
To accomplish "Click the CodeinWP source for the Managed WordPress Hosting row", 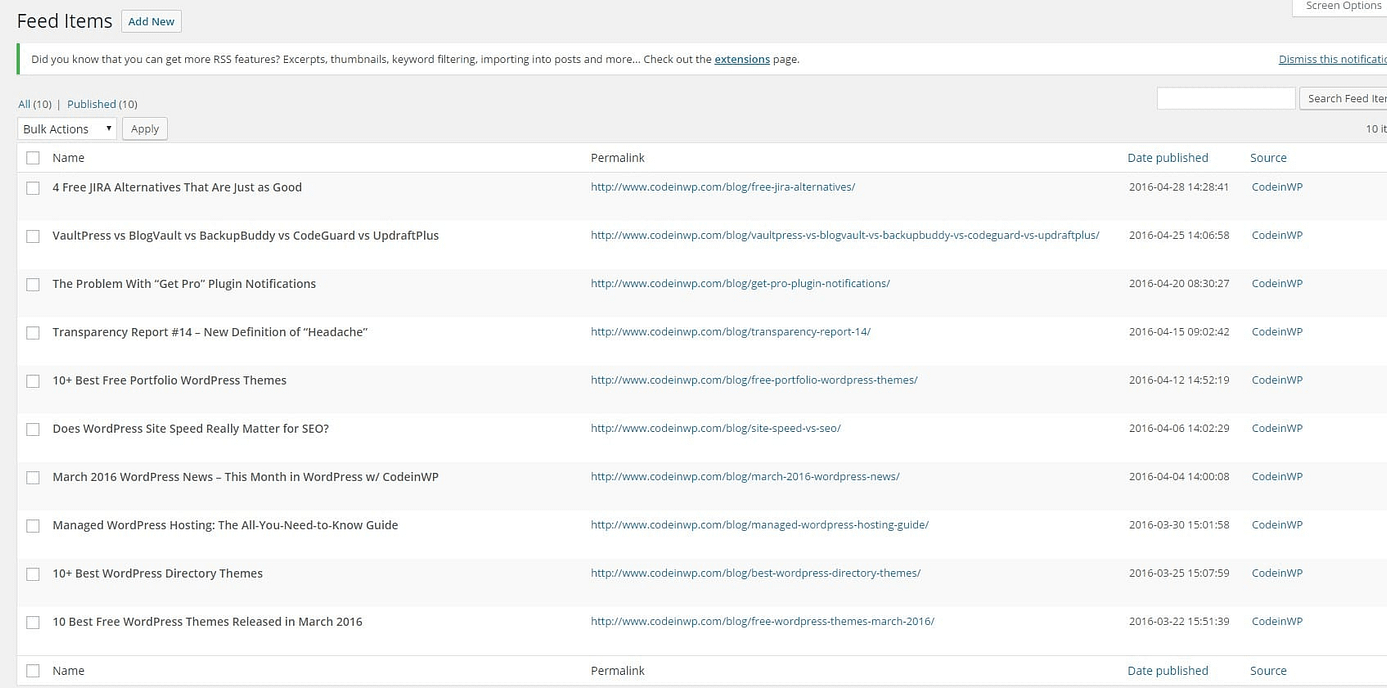I will pos(1276,525).
